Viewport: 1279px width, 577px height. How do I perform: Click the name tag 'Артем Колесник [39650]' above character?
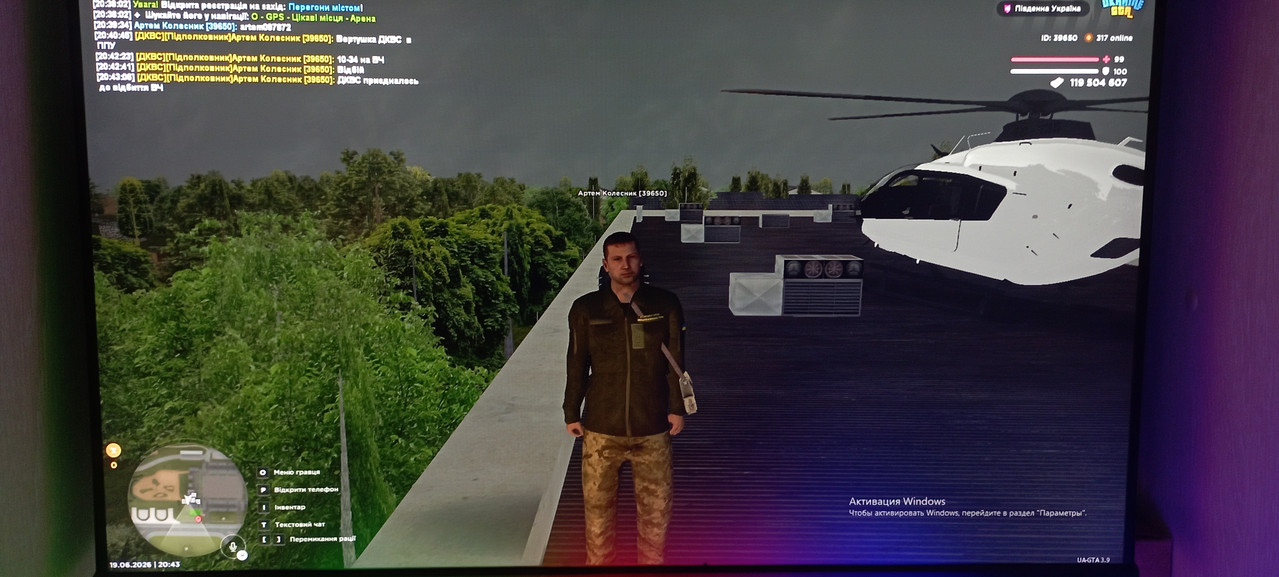(622, 193)
